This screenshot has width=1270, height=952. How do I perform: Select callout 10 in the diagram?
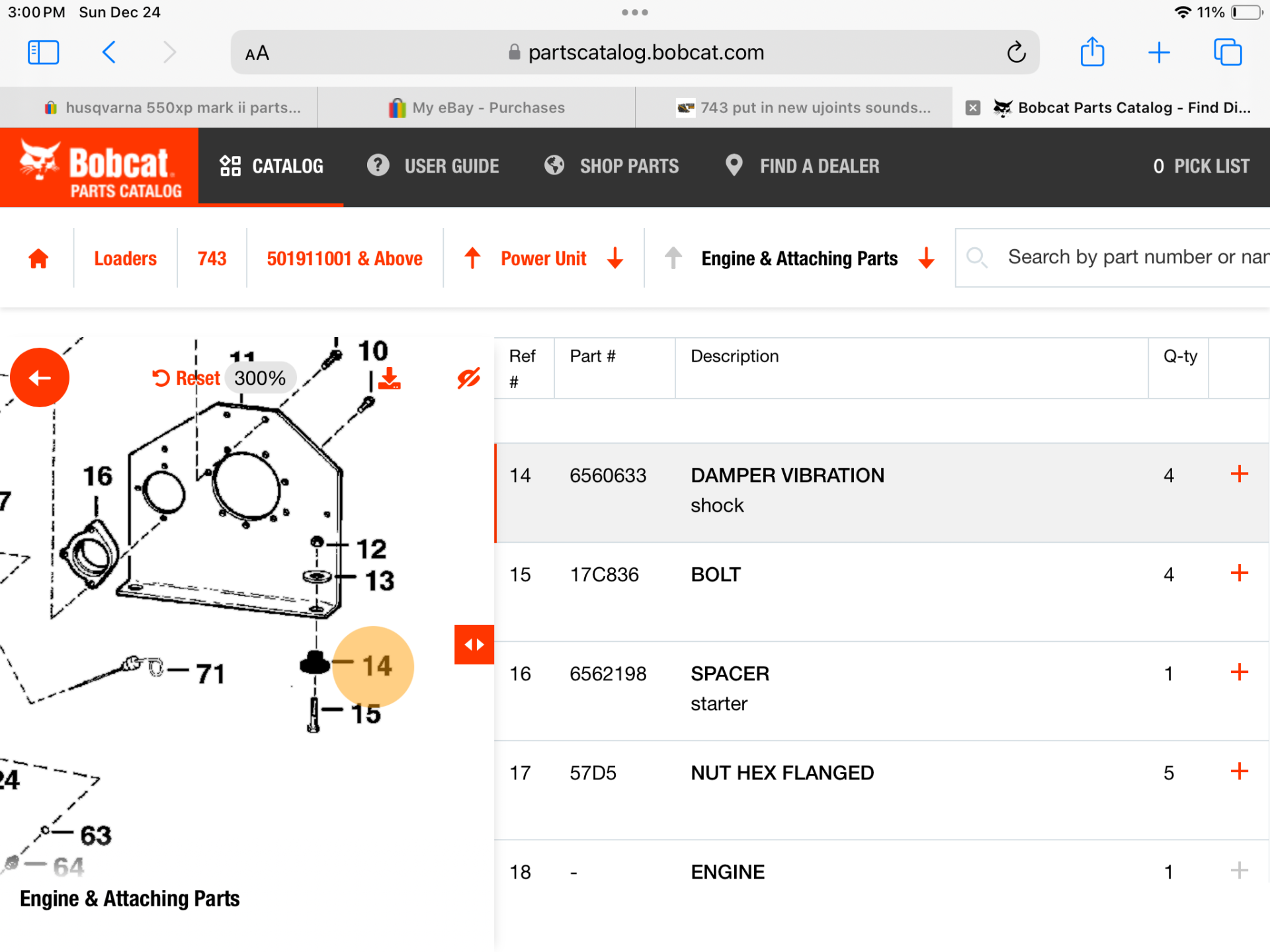pos(373,351)
